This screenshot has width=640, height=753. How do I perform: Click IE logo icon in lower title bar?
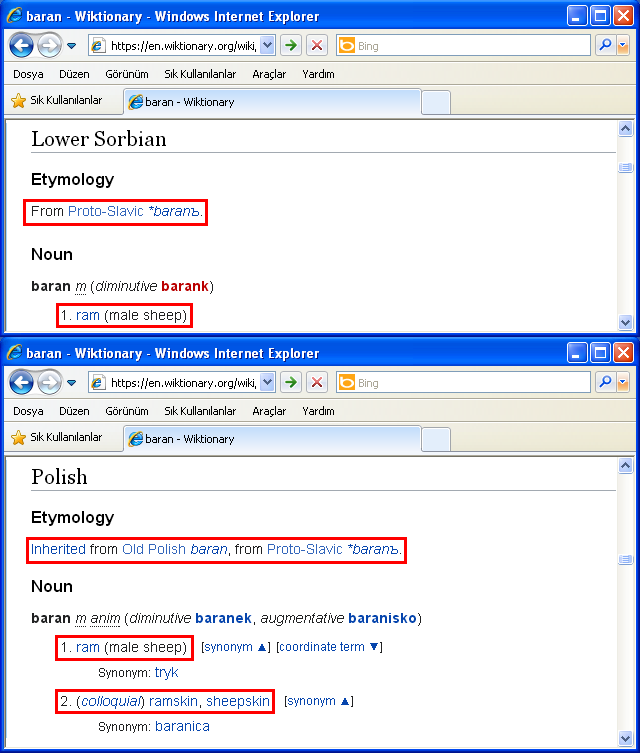[14, 352]
